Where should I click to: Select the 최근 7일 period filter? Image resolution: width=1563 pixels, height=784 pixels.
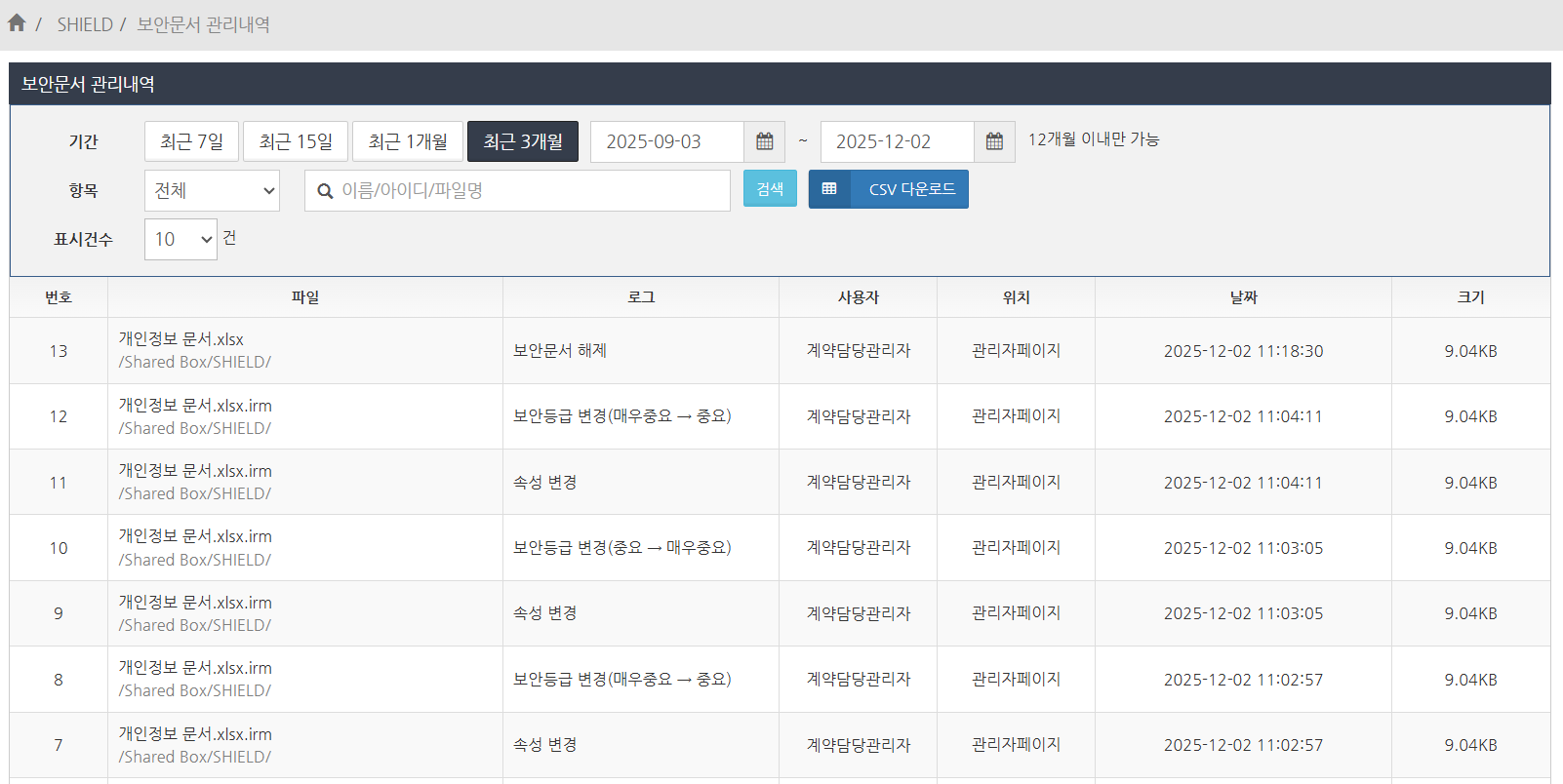(192, 142)
